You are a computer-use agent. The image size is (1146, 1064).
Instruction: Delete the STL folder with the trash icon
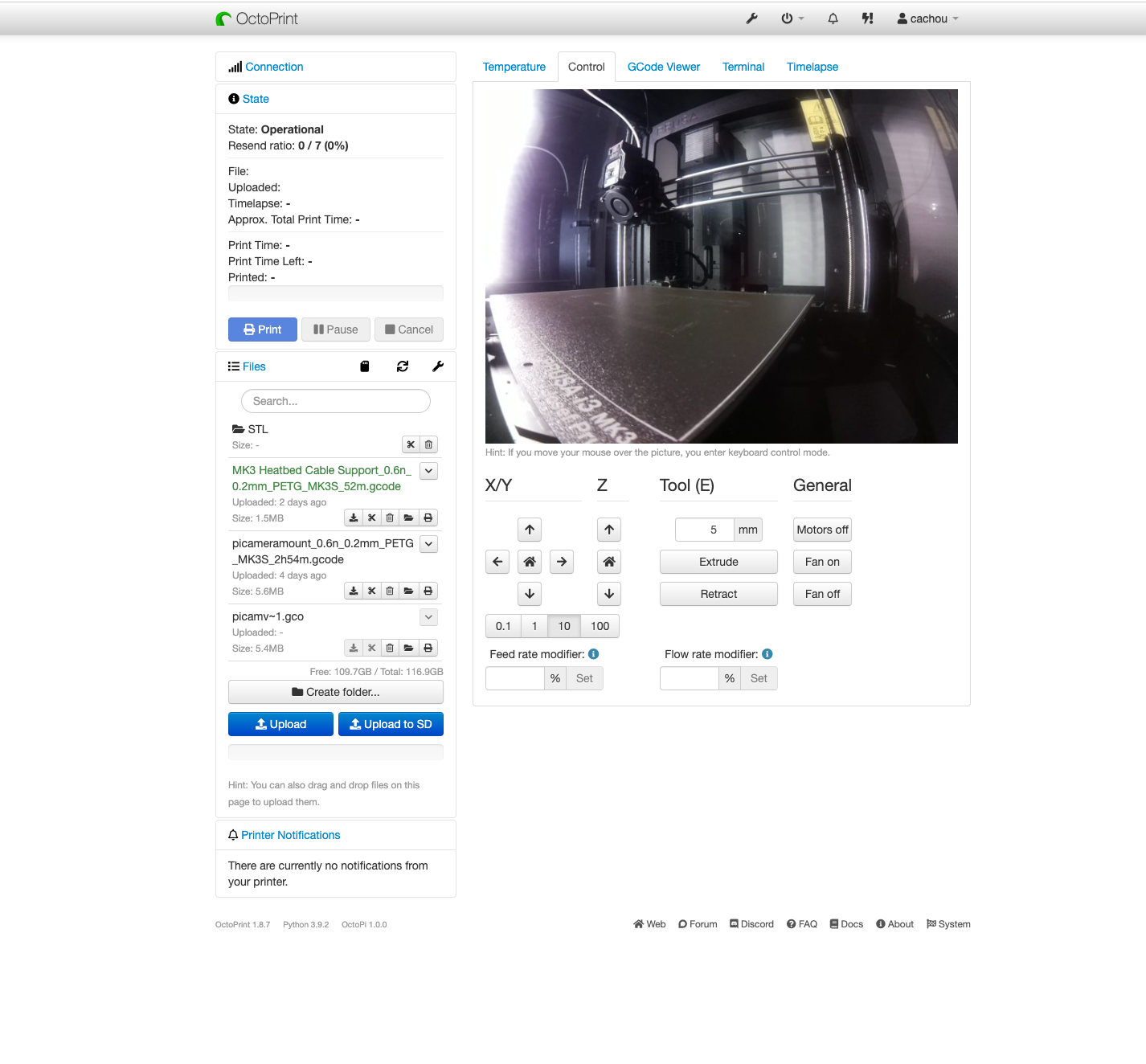tap(429, 444)
